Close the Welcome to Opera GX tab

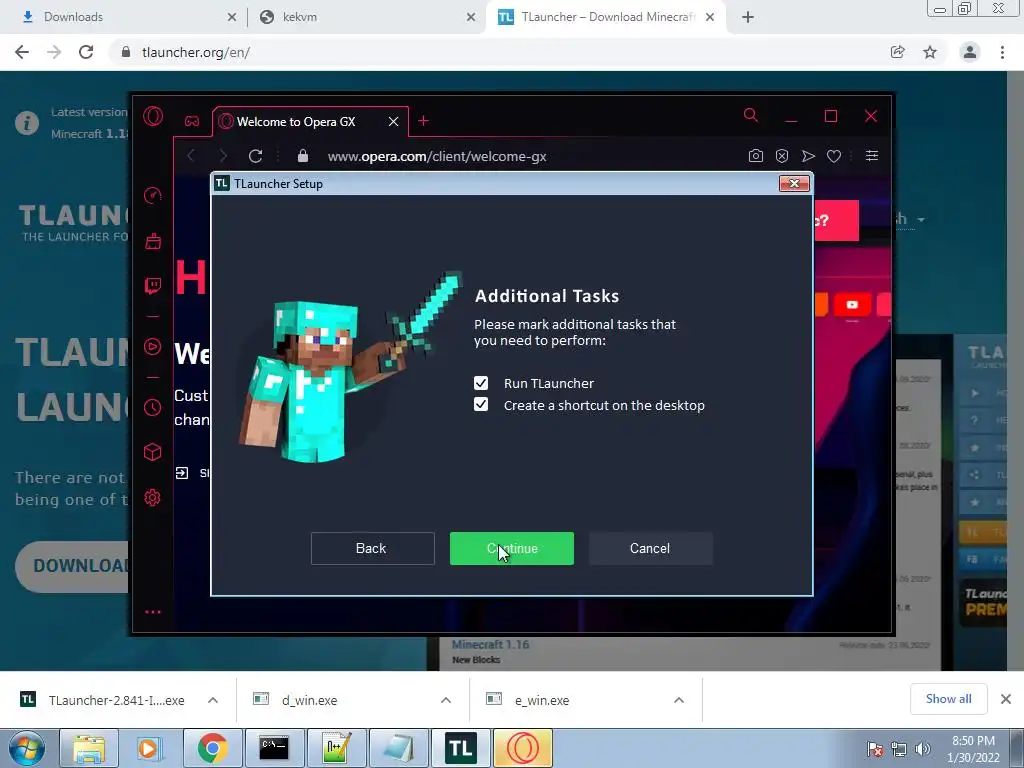[393, 121]
